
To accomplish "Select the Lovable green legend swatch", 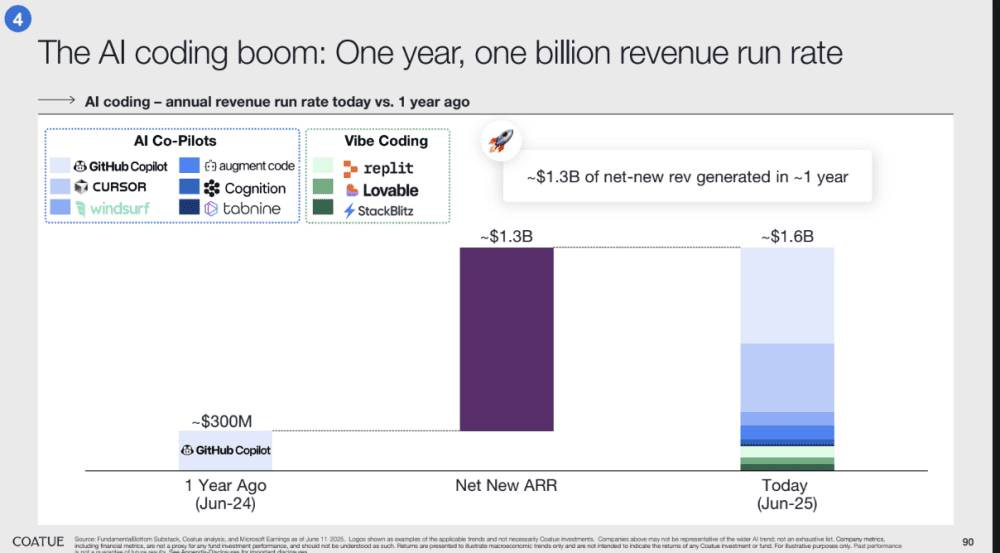I will (323, 186).
